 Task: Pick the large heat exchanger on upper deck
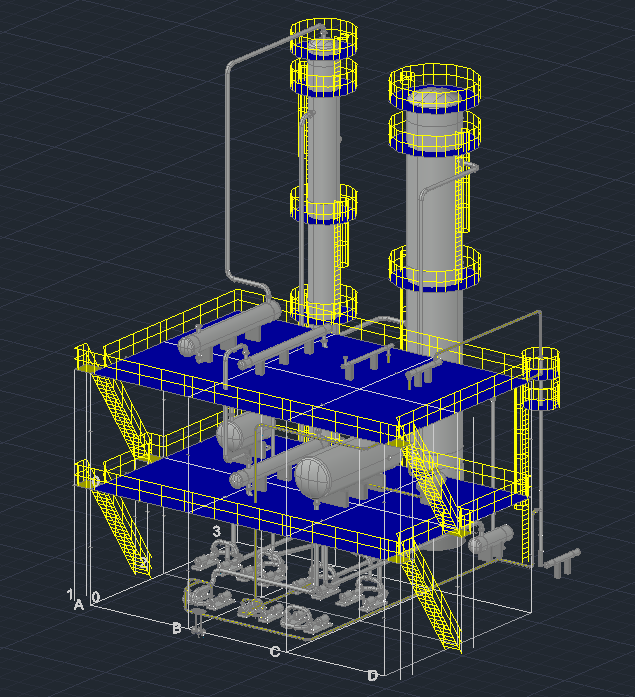(x=229, y=329)
